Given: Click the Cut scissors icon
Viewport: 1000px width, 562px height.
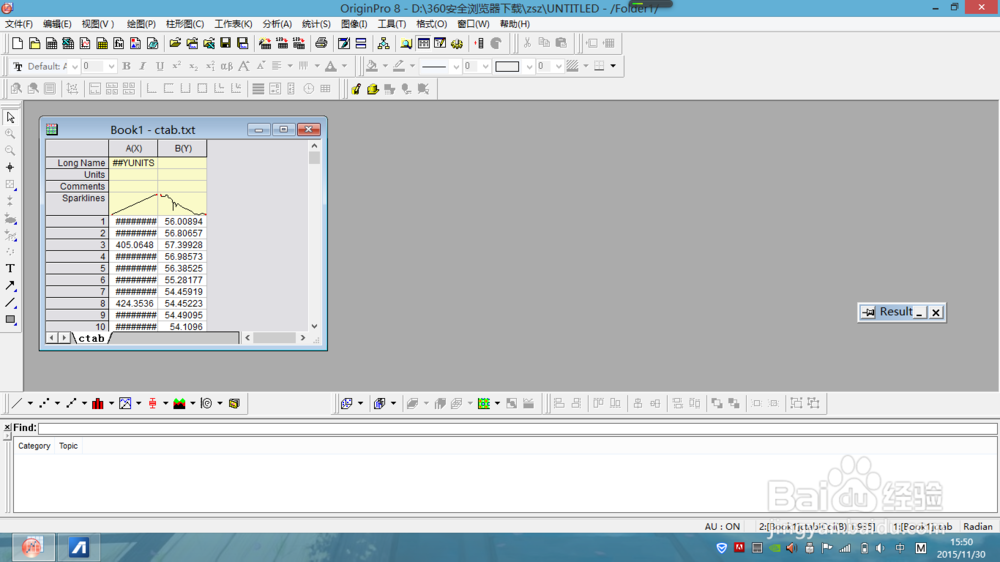Looking at the screenshot, I should (x=527, y=43).
